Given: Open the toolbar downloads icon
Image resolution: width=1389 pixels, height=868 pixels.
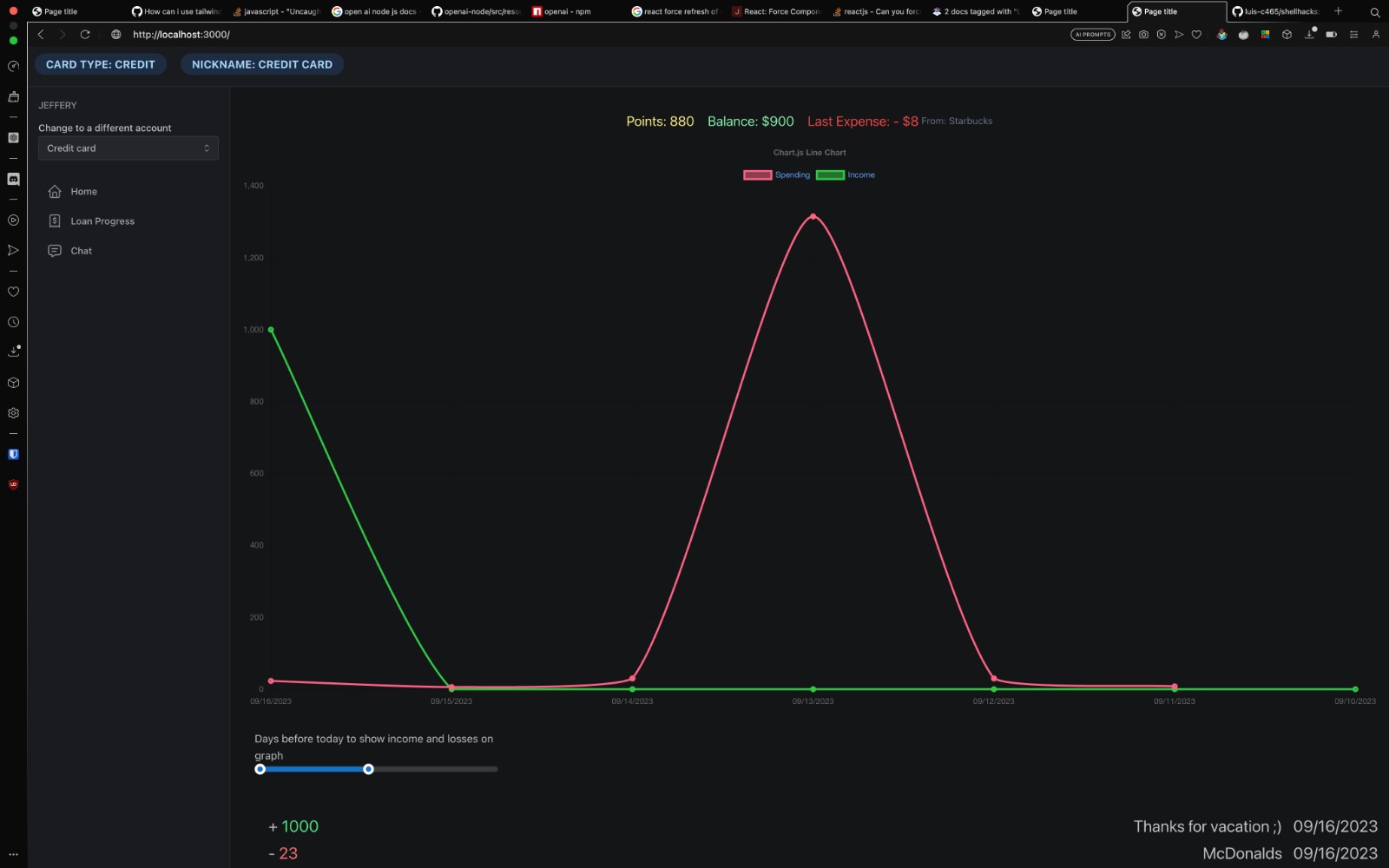Looking at the screenshot, I should coord(1310,34).
